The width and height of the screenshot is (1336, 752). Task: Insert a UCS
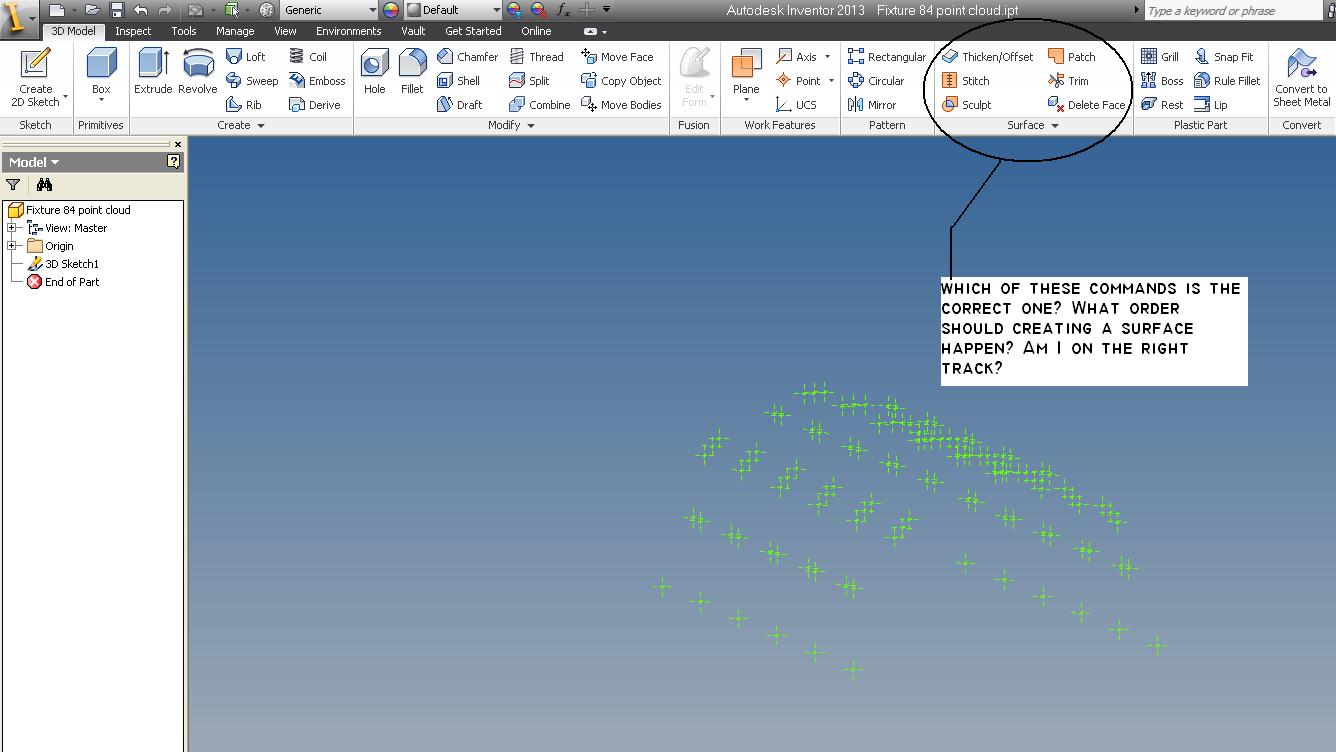click(x=797, y=105)
